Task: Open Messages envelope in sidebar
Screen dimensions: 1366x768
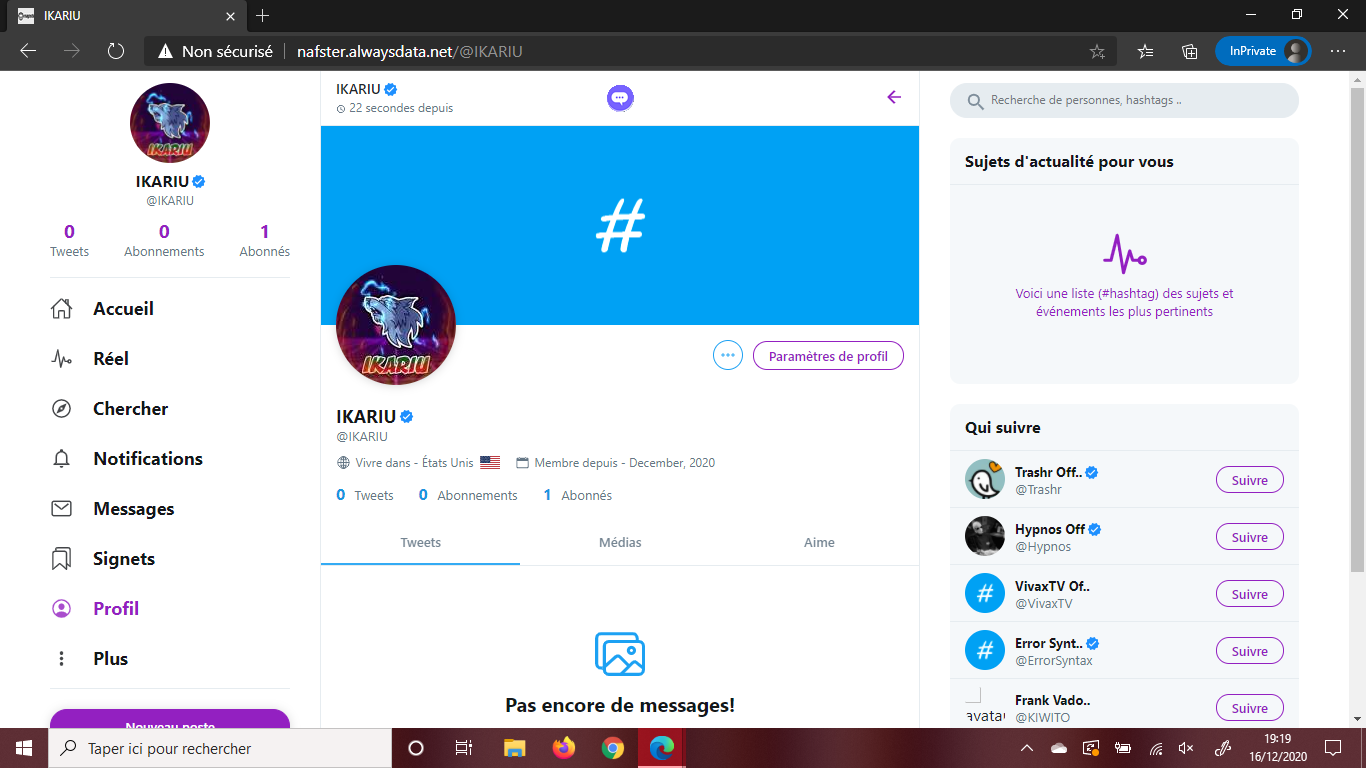Action: 133,509
